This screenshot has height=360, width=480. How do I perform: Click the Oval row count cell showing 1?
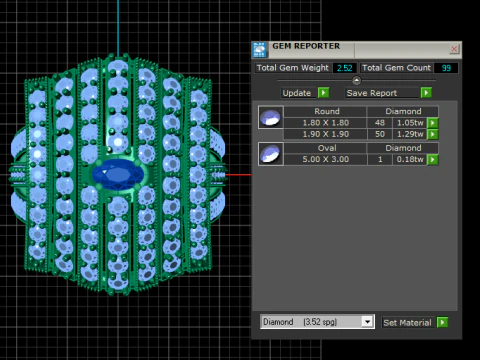pos(380,159)
